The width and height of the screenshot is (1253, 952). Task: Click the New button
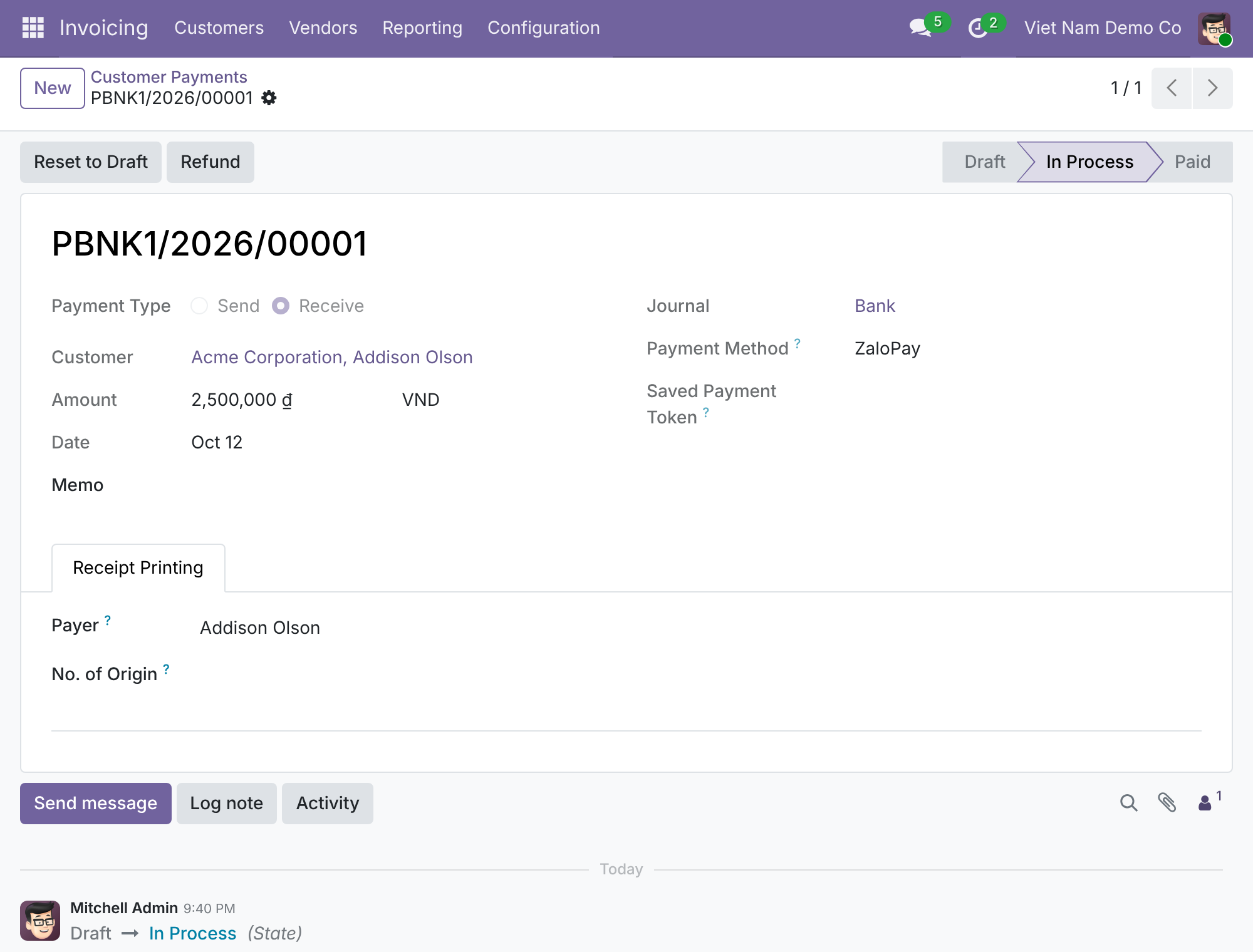tap(53, 88)
